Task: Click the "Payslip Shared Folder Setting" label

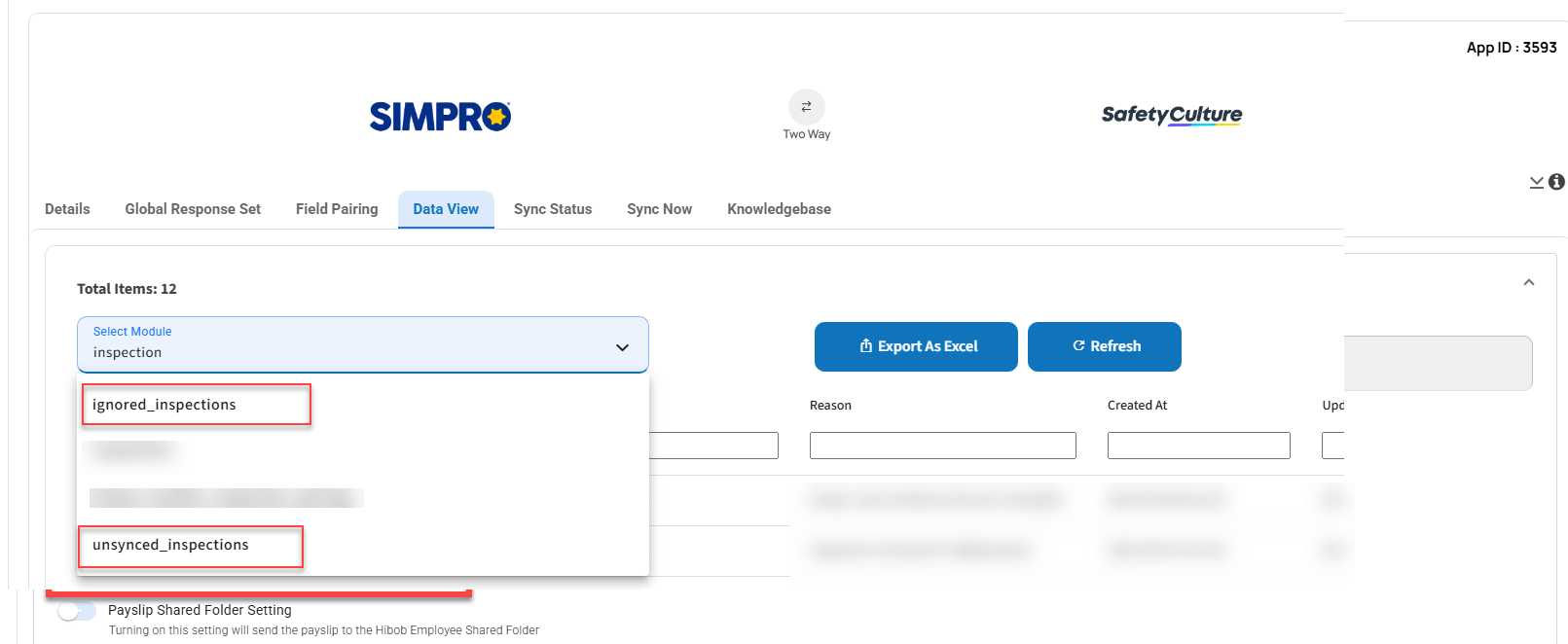Action: [200, 610]
